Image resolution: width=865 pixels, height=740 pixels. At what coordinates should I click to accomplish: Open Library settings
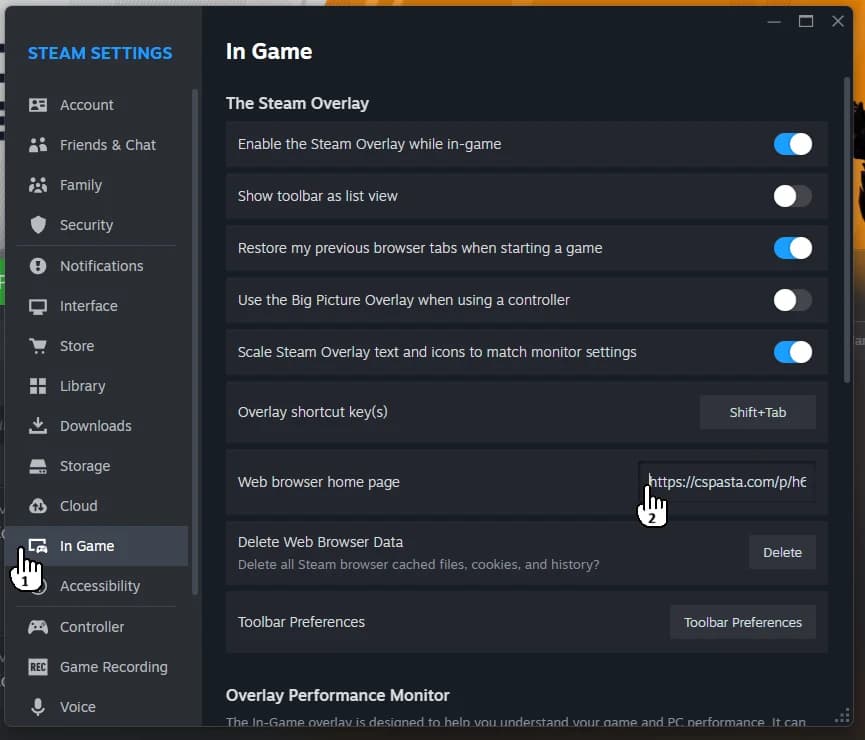pos(82,386)
